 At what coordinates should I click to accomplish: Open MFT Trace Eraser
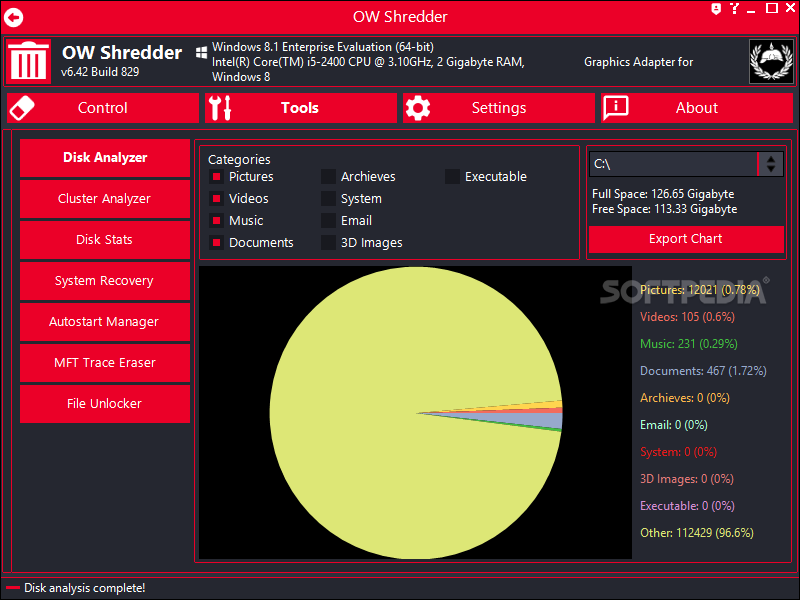[105, 363]
